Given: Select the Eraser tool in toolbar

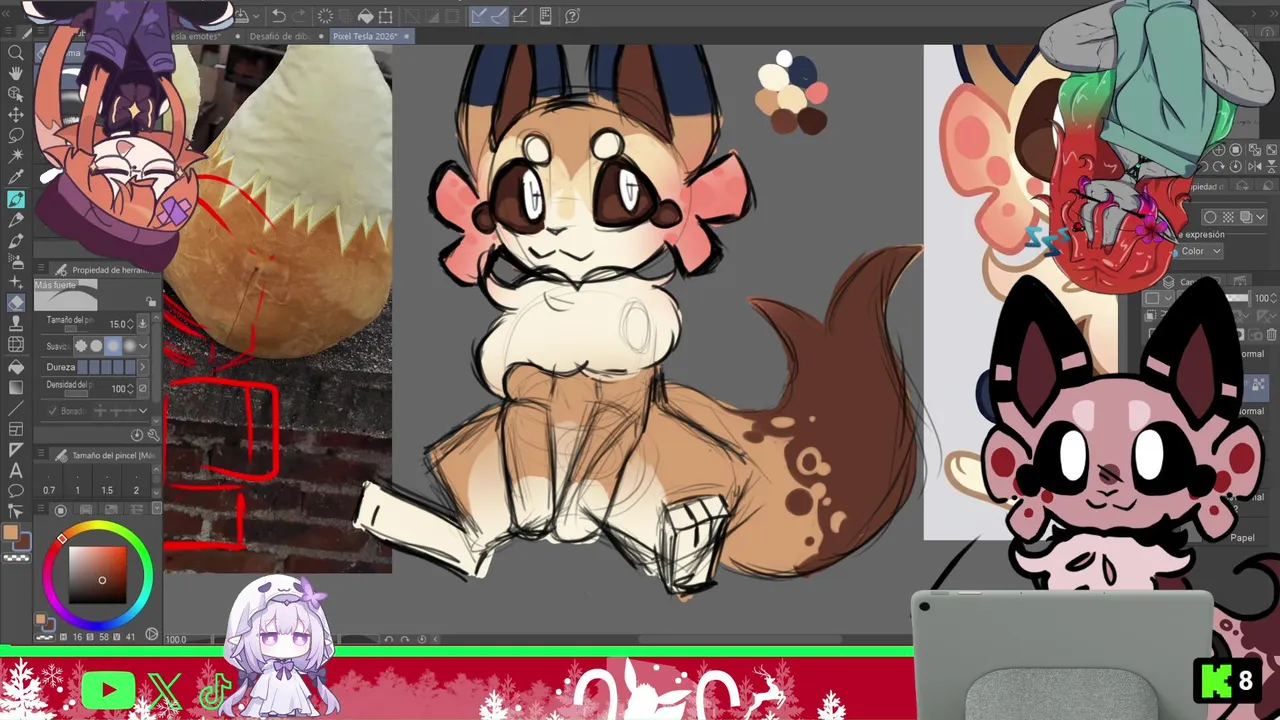Looking at the screenshot, I should [x=16, y=302].
